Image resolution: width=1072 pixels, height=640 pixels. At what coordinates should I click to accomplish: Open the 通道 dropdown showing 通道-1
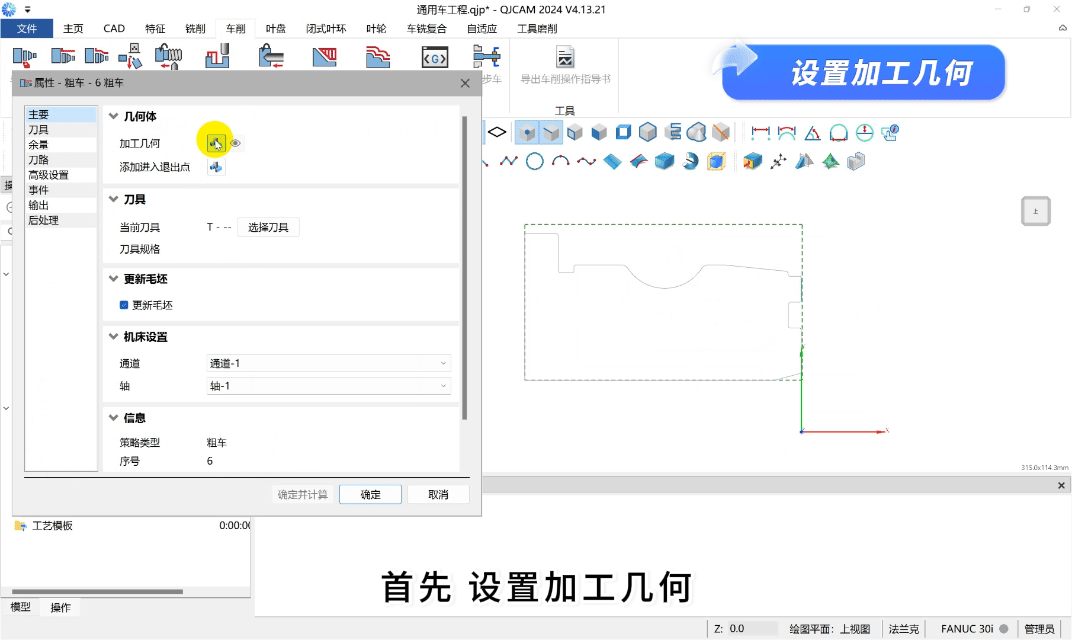tap(329, 363)
